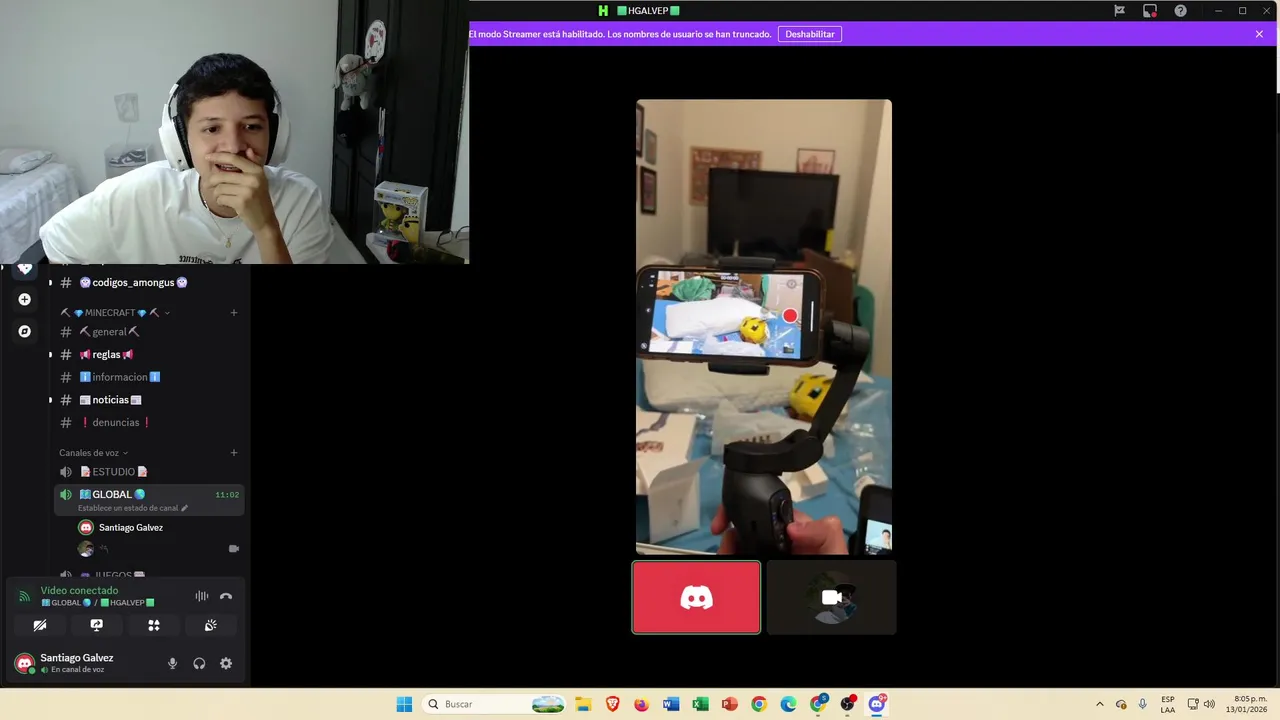The image size is (1280, 720).
Task: Open File Explorer from the taskbar
Action: coord(583,704)
